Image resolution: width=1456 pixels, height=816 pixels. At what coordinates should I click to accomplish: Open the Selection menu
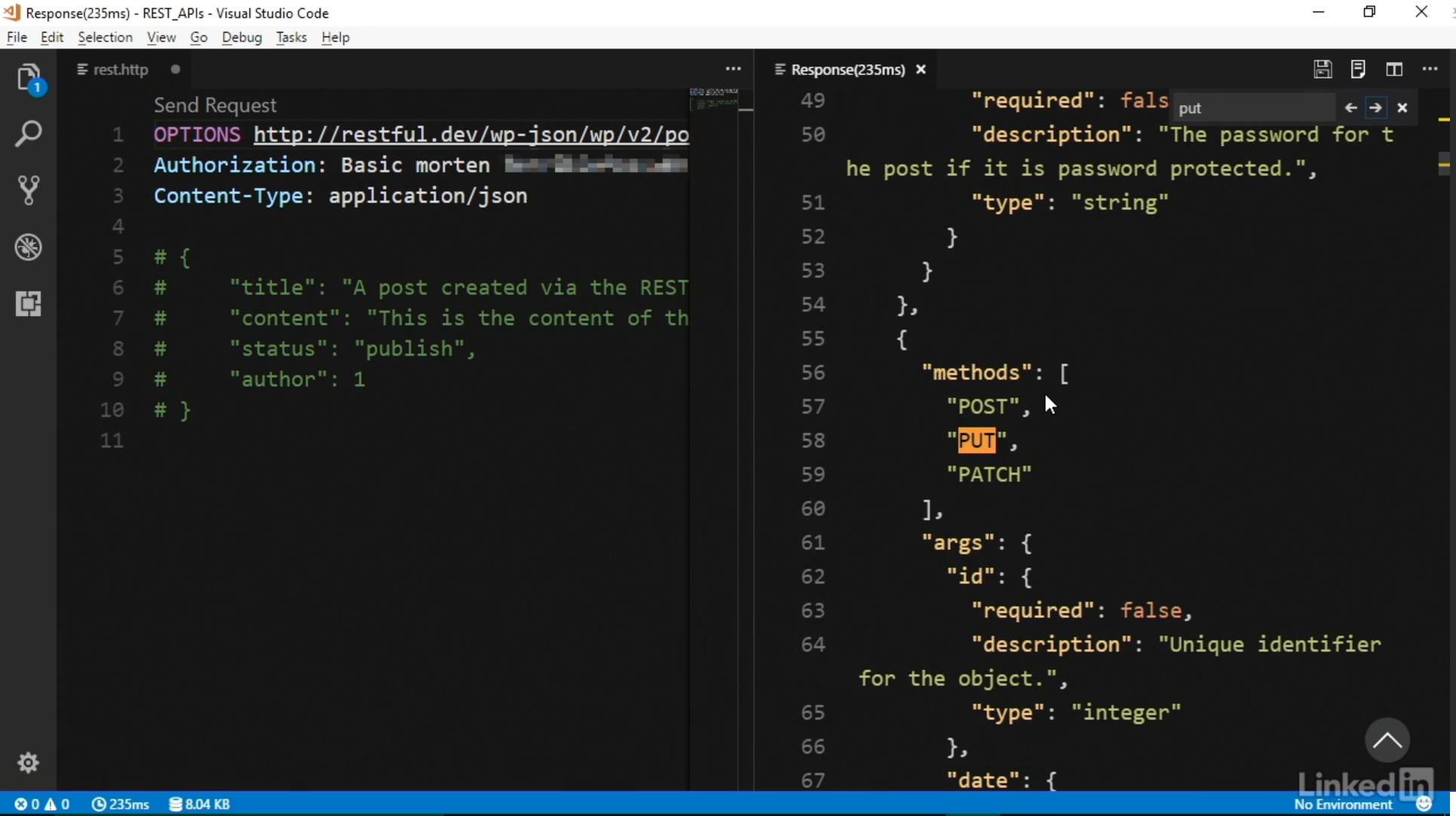pos(105,37)
